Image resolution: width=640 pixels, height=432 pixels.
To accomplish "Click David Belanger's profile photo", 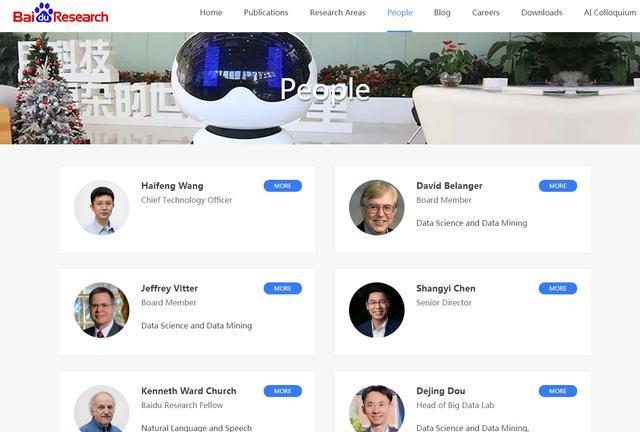I will [377, 208].
